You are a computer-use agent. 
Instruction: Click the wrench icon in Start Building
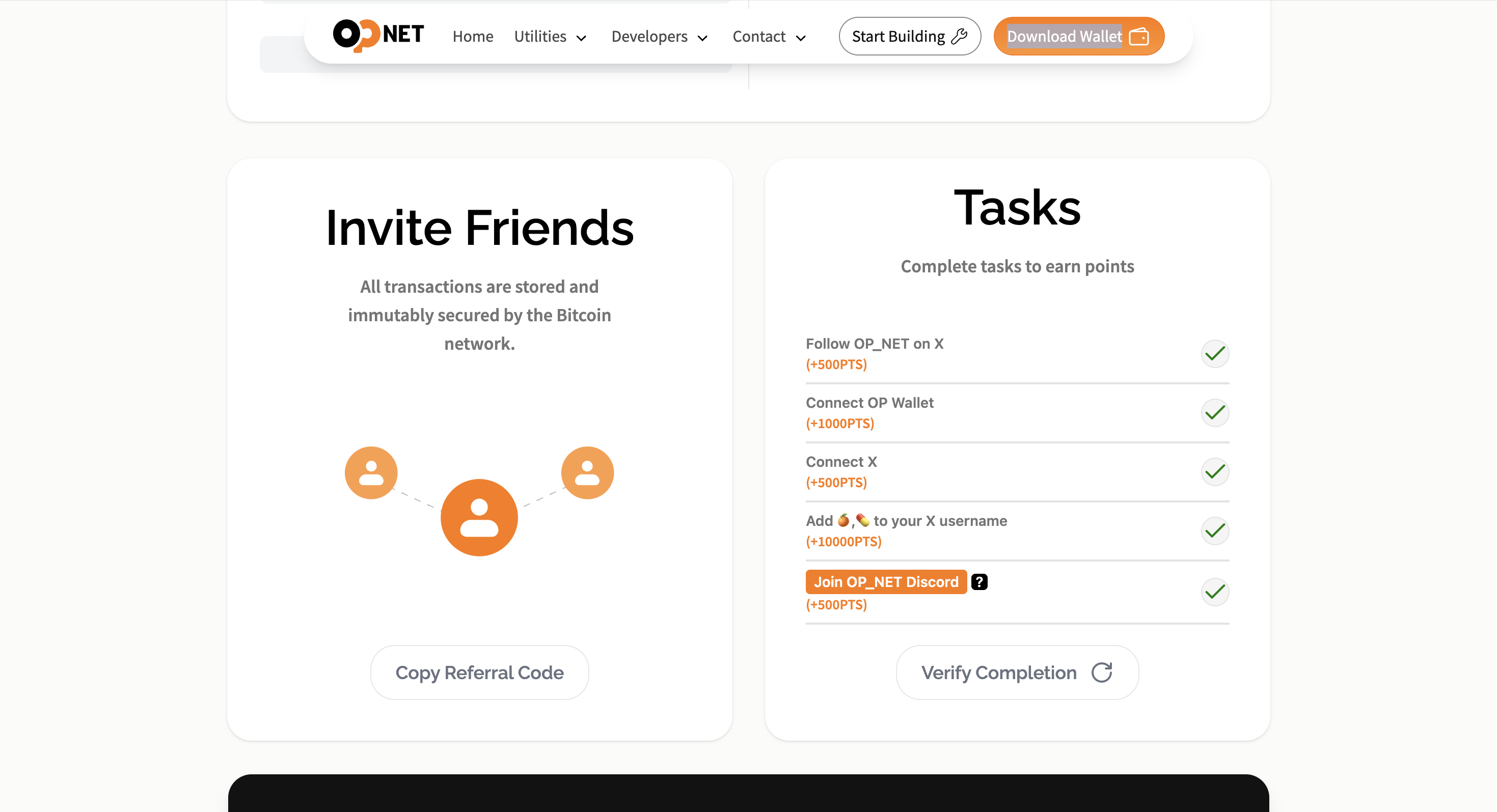960,37
